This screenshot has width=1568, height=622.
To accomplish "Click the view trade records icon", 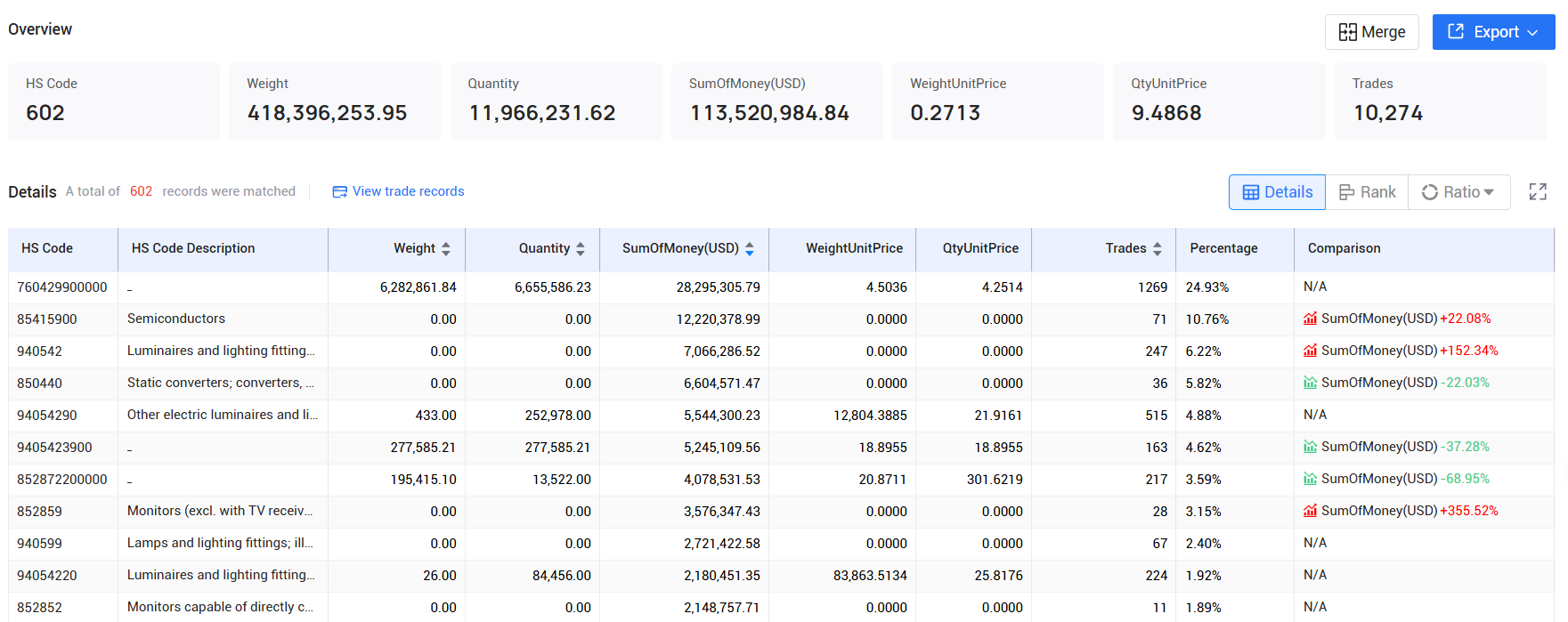I will [x=339, y=192].
